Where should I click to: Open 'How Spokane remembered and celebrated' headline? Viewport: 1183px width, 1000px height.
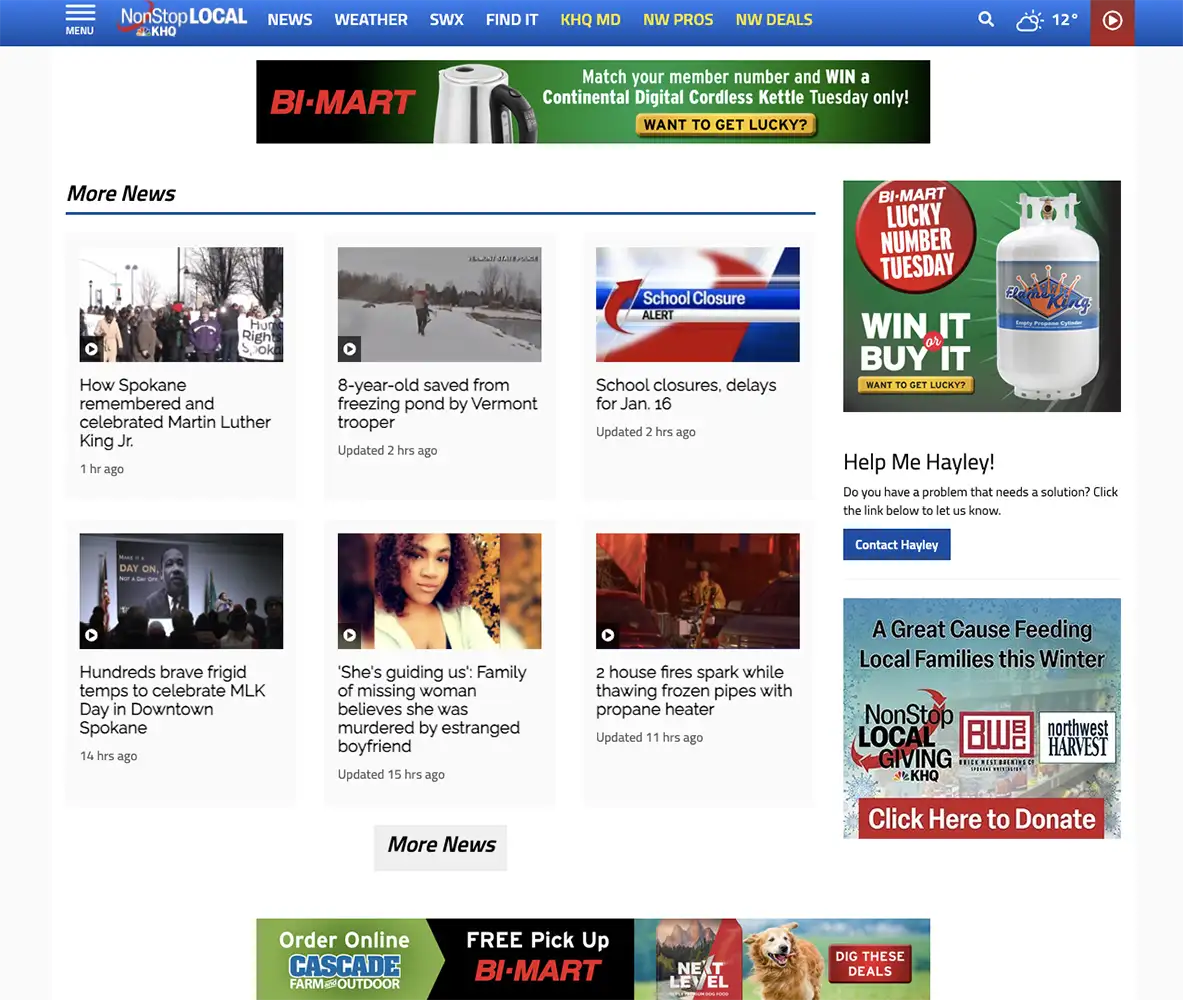coord(175,413)
